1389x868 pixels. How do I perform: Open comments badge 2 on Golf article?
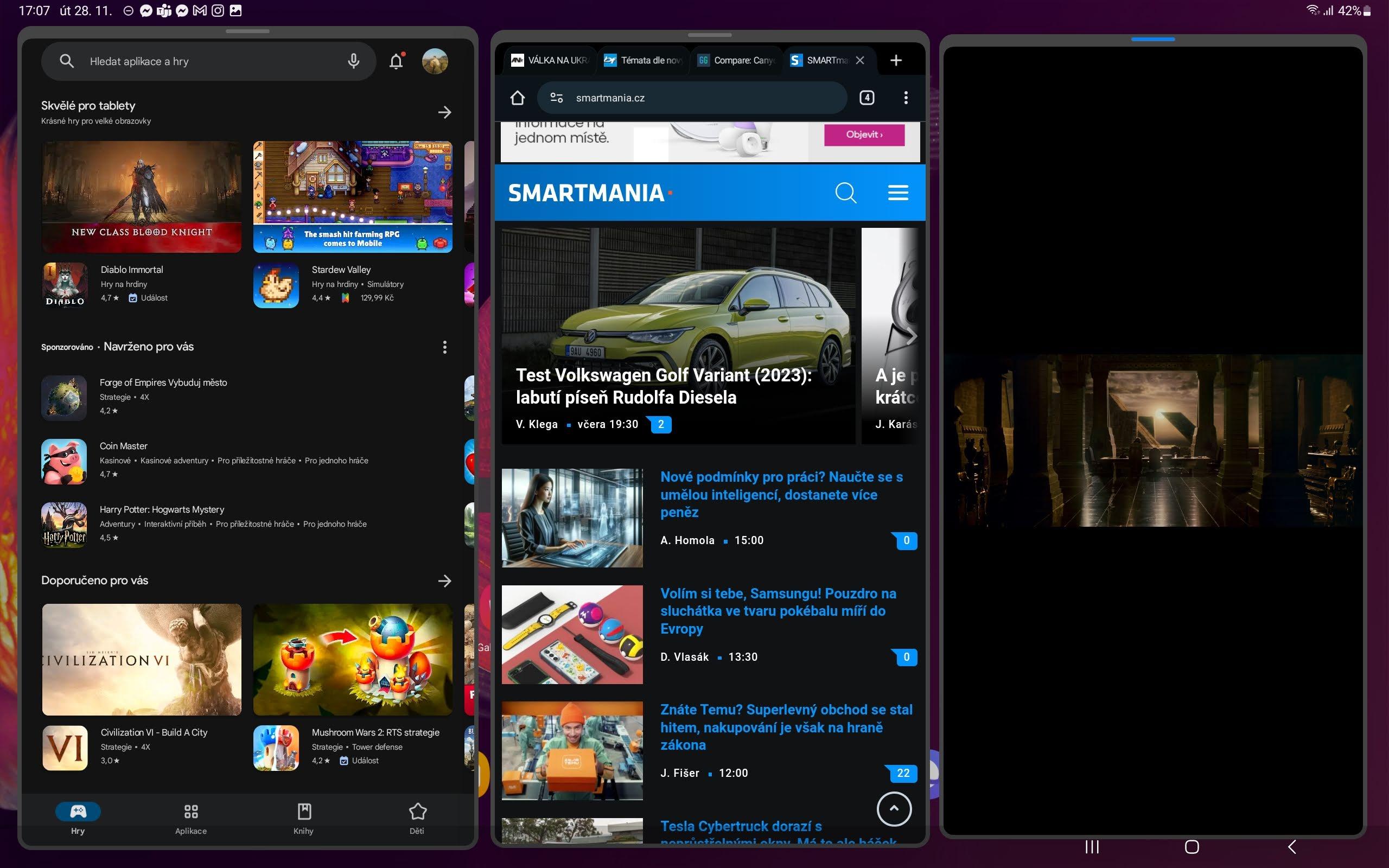660,424
